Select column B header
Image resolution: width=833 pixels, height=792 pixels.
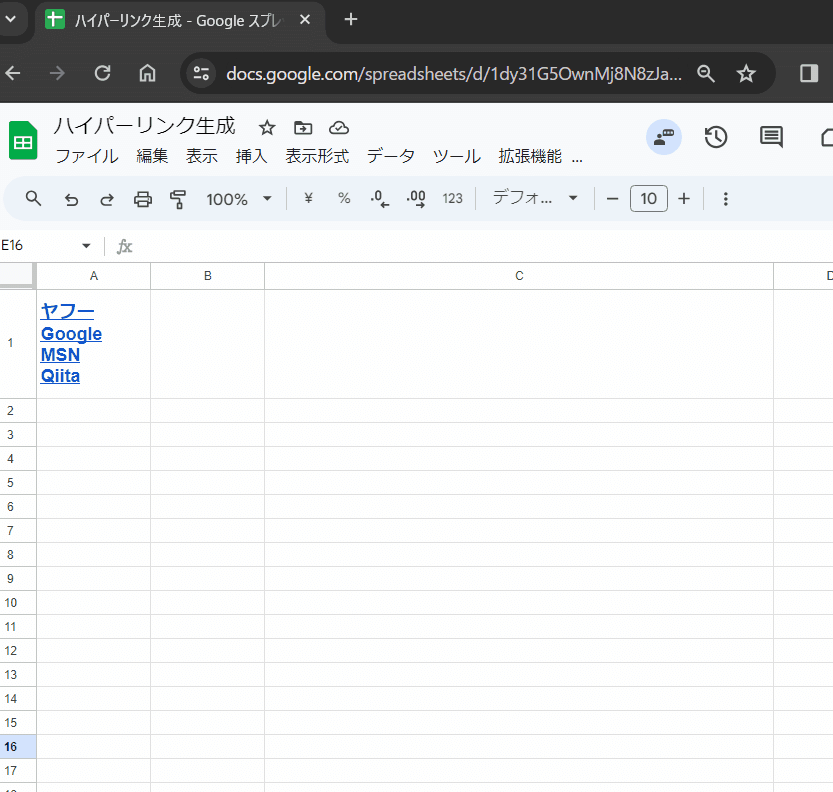point(208,276)
